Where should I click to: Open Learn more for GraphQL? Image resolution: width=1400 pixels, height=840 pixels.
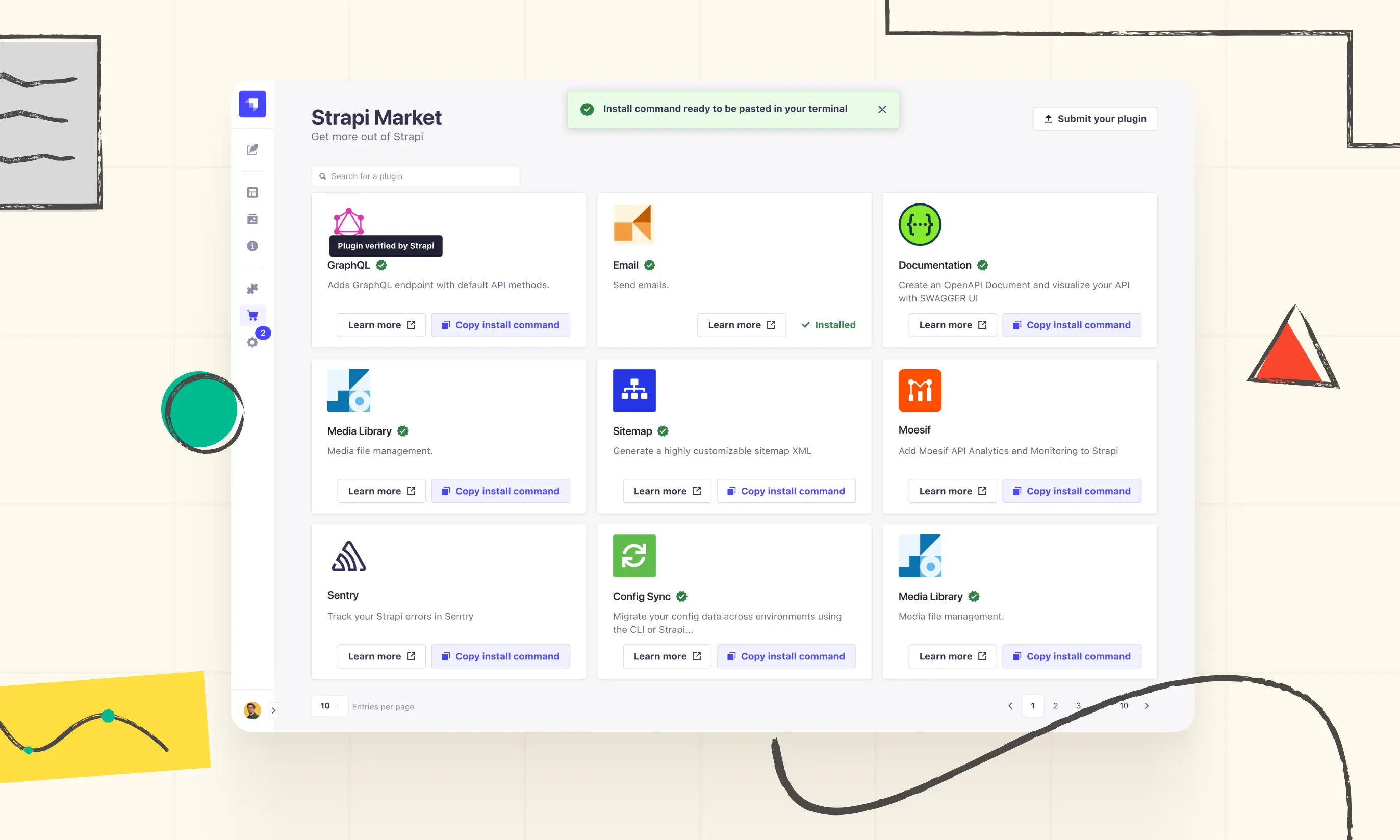point(381,325)
